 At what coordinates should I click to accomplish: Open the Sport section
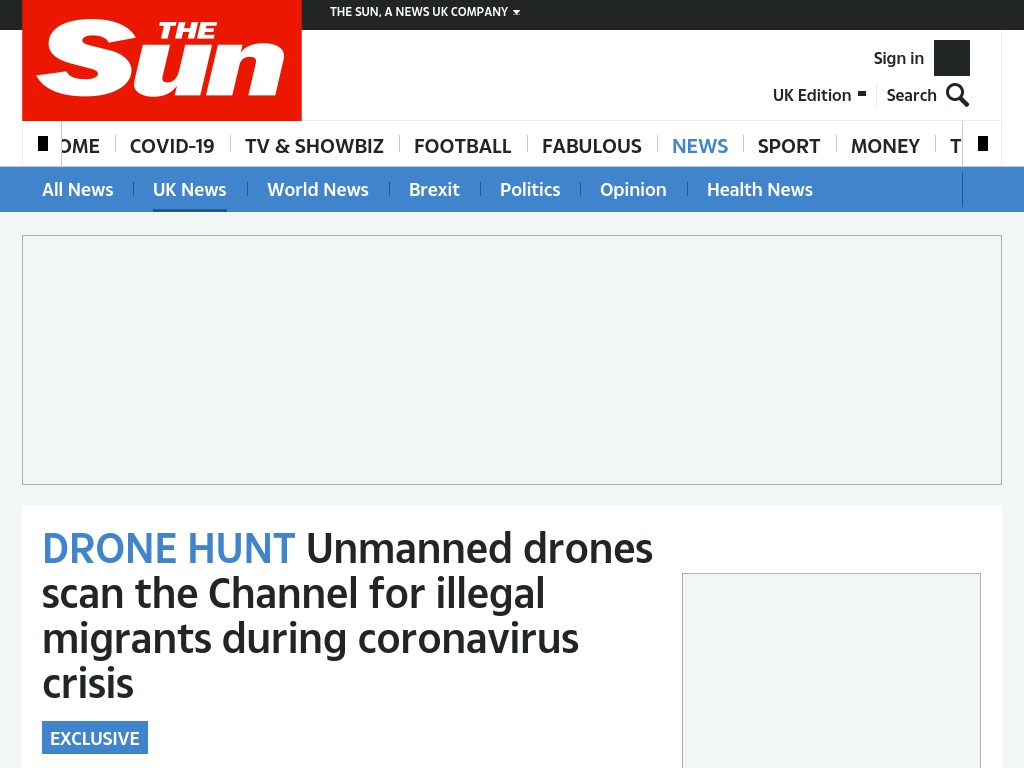pos(788,146)
